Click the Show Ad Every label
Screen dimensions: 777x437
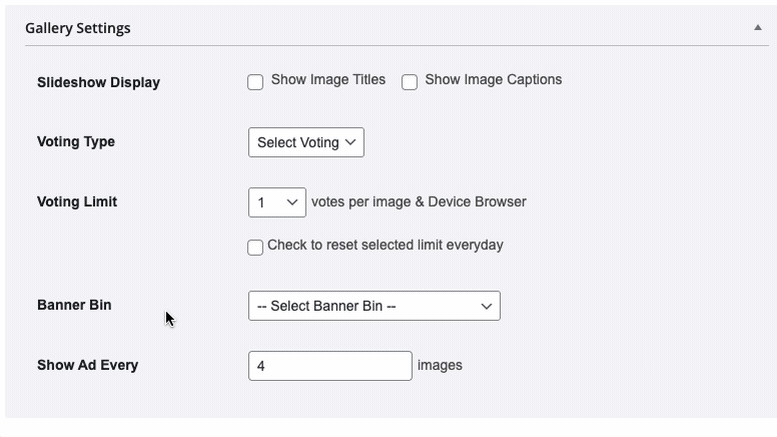88,365
